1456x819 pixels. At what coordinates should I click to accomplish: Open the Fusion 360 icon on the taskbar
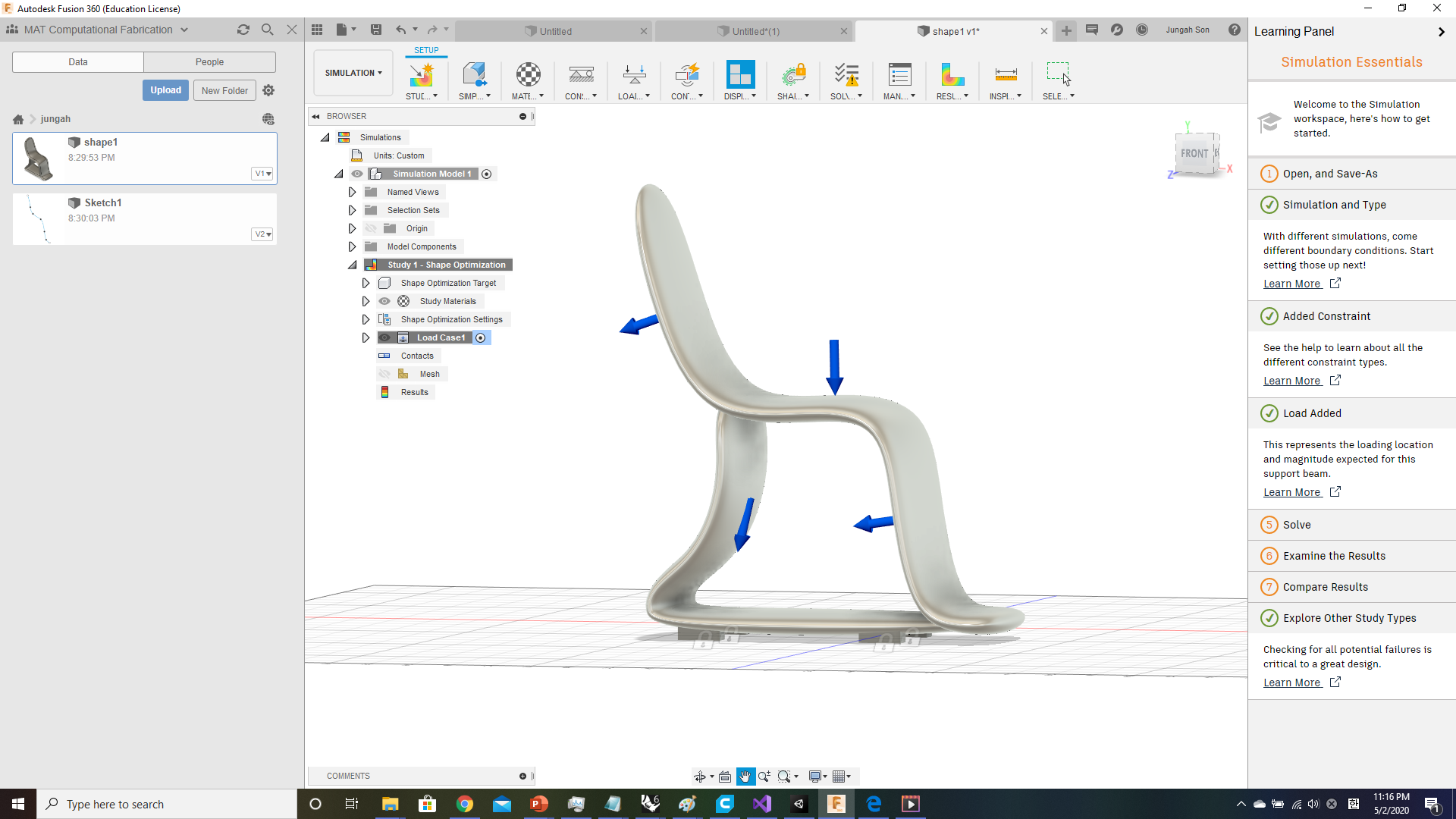tap(836, 804)
